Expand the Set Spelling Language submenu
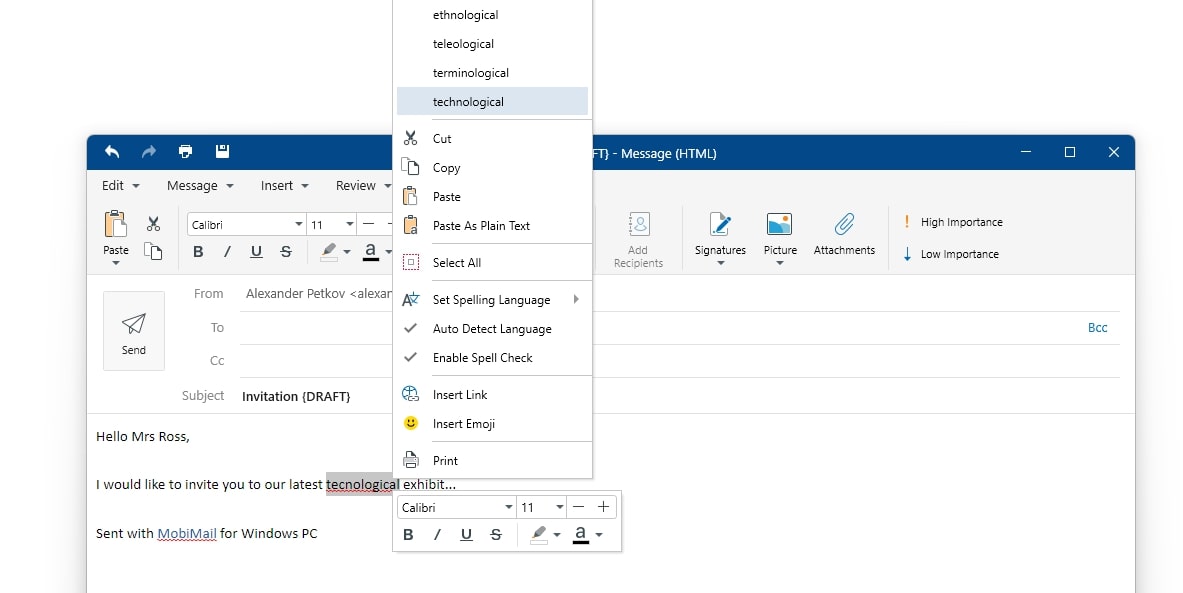 491,300
